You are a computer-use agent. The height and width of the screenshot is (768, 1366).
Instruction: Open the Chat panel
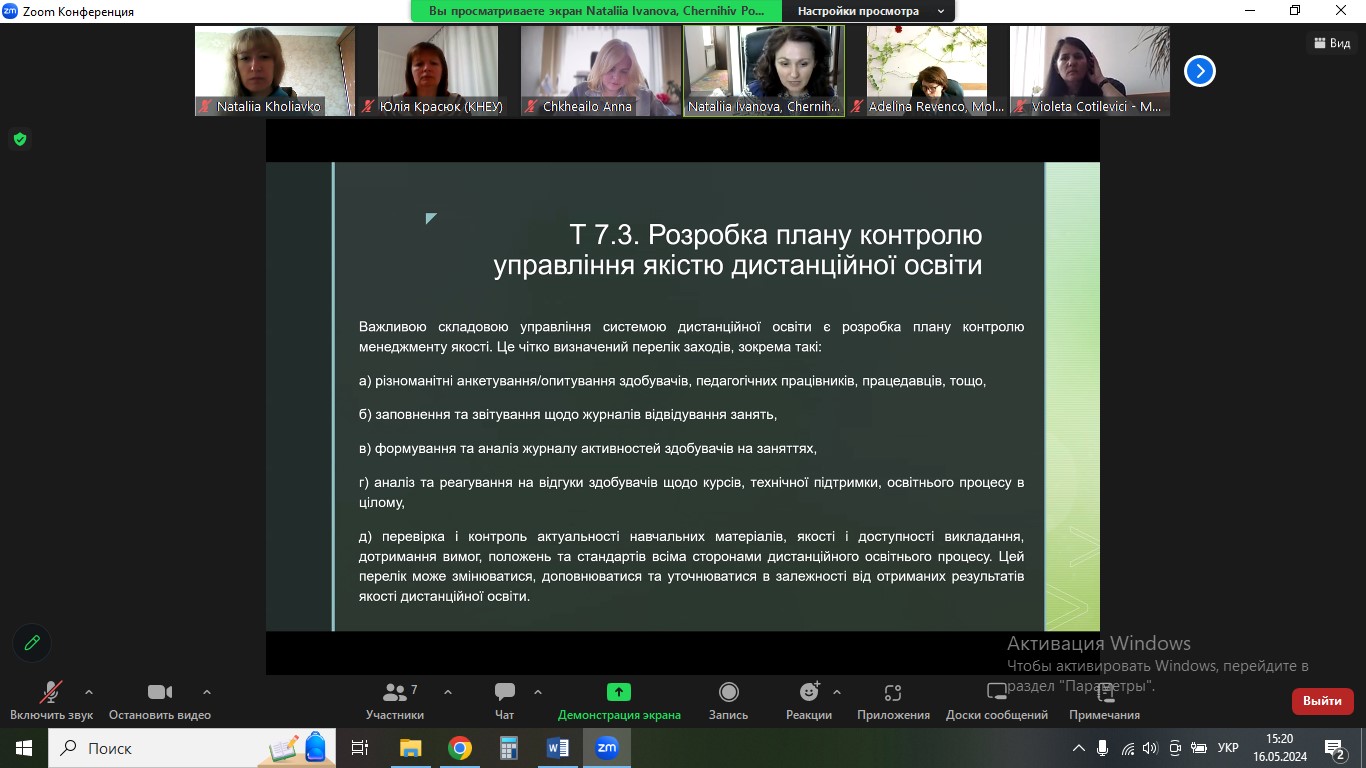tap(504, 700)
